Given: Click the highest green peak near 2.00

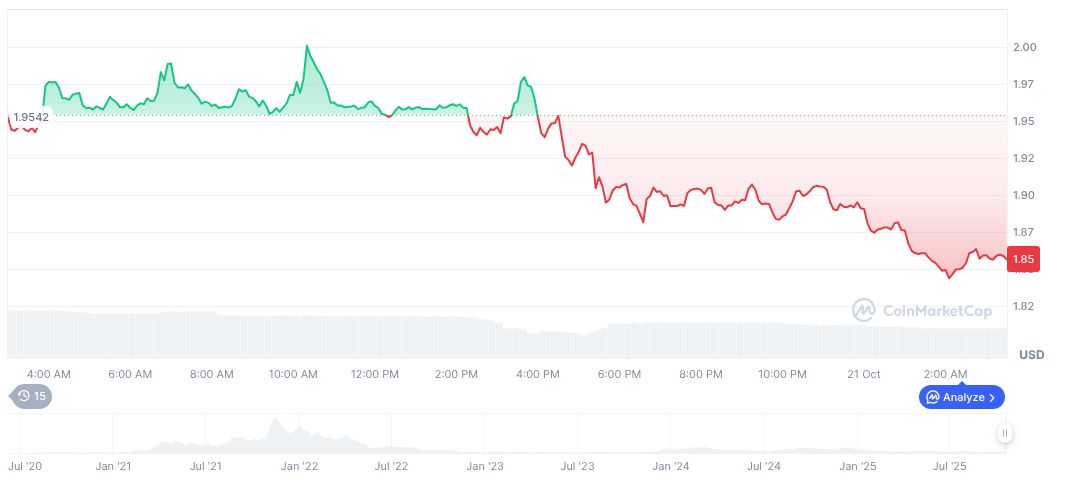Looking at the screenshot, I should [x=306, y=47].
